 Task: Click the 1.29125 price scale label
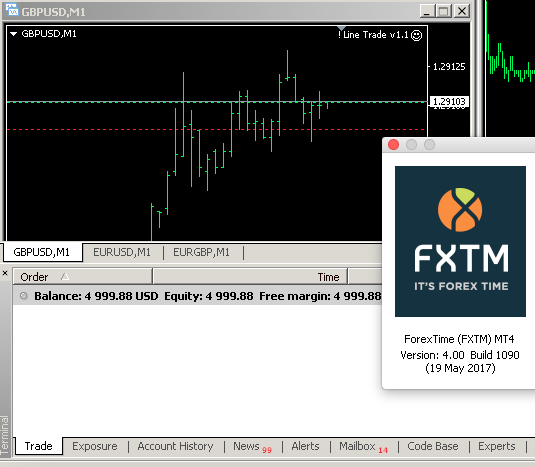click(x=449, y=67)
